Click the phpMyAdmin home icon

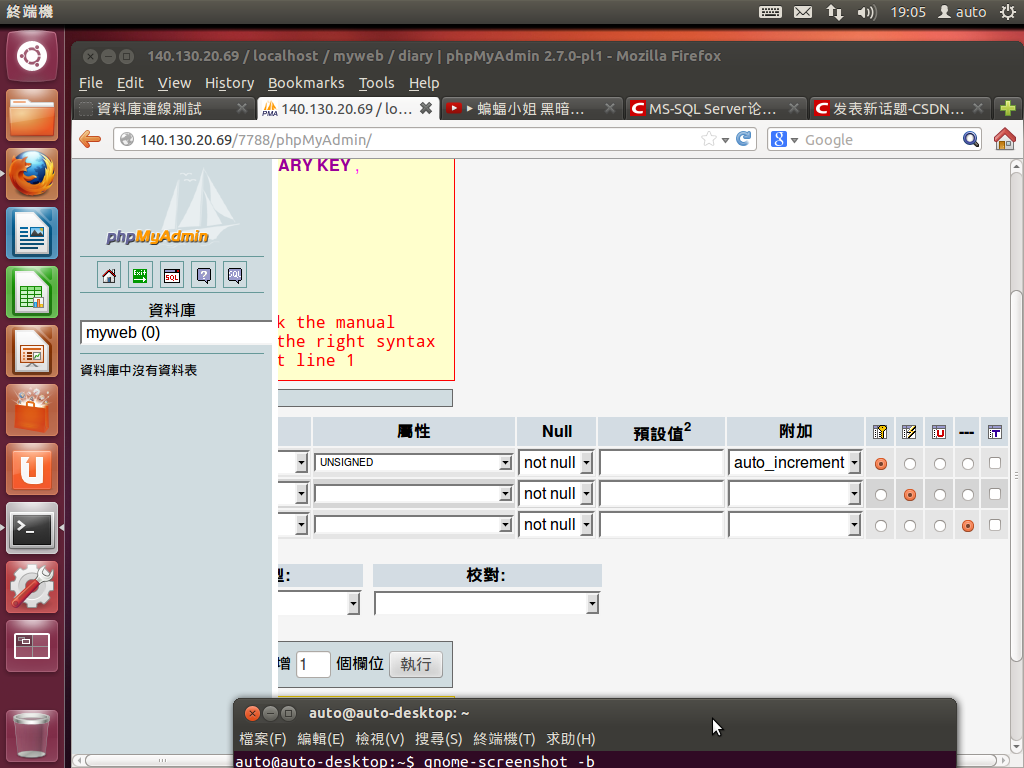click(x=109, y=275)
